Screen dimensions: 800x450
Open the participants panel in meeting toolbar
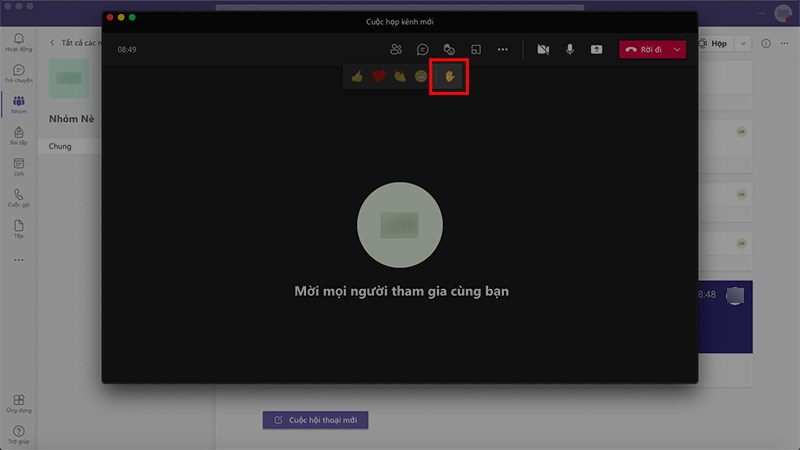pyautogui.click(x=396, y=49)
